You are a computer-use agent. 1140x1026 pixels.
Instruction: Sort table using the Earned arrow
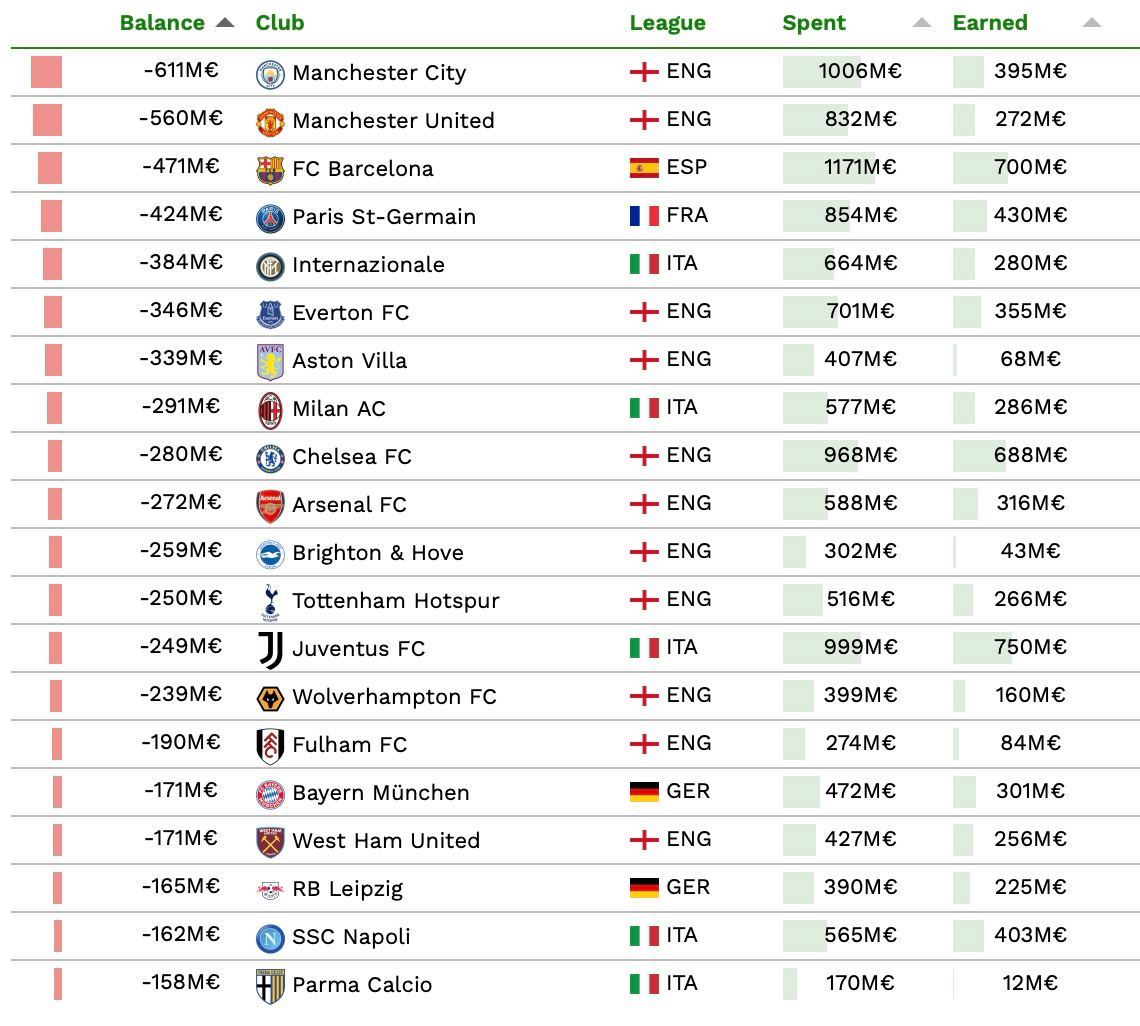click(1091, 23)
